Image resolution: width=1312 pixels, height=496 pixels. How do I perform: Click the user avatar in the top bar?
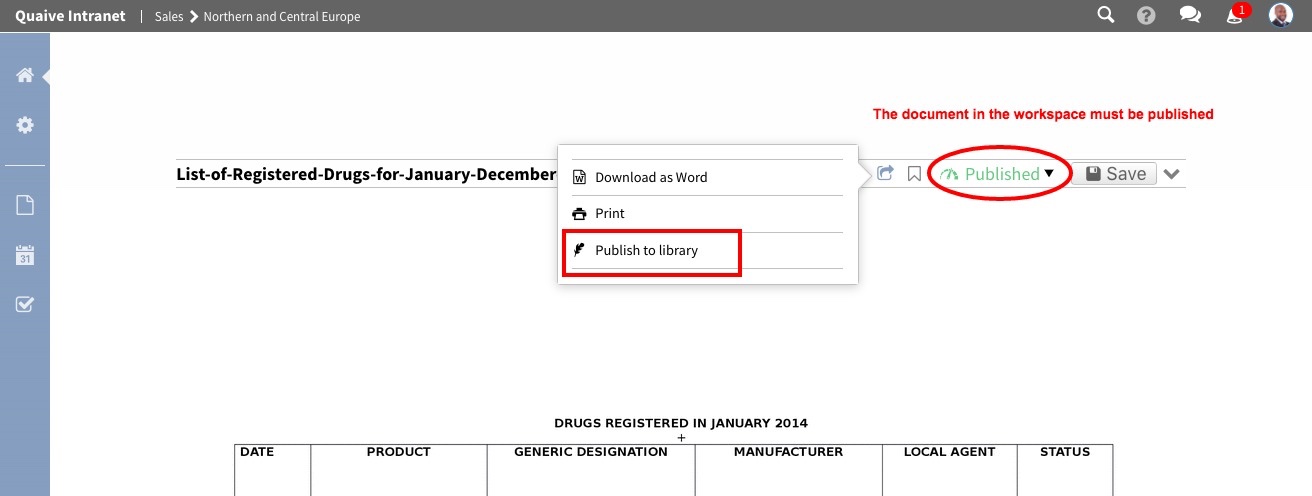click(1281, 15)
